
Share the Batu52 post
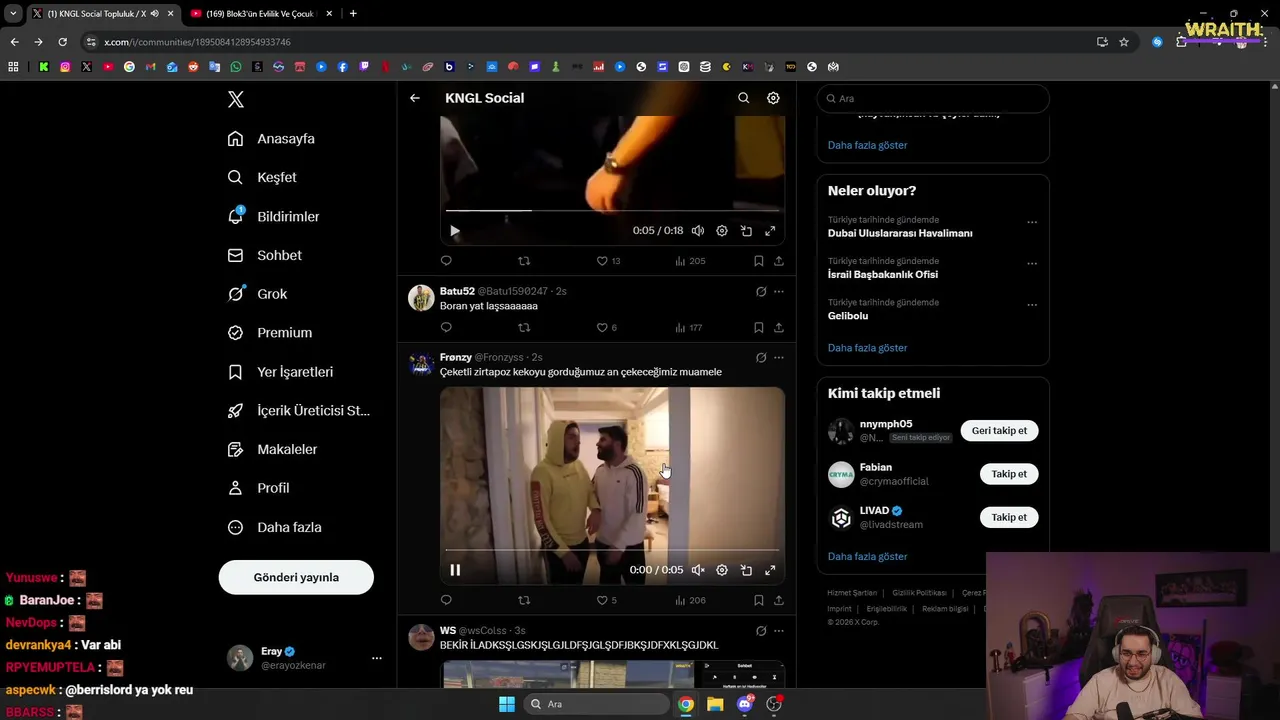[779, 327]
